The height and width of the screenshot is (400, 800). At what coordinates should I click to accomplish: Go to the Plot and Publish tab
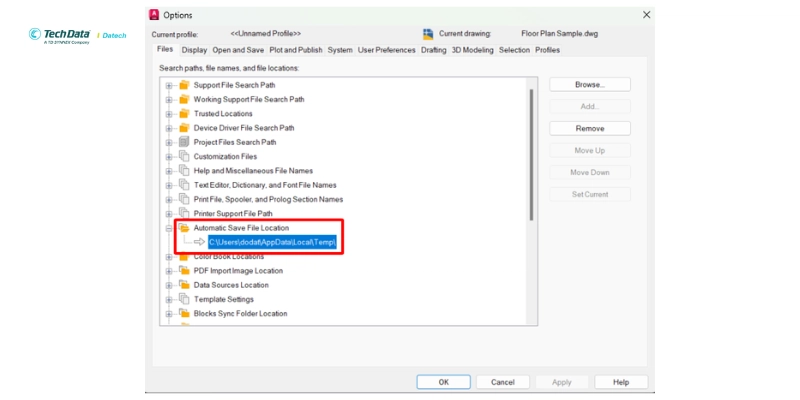[296, 50]
